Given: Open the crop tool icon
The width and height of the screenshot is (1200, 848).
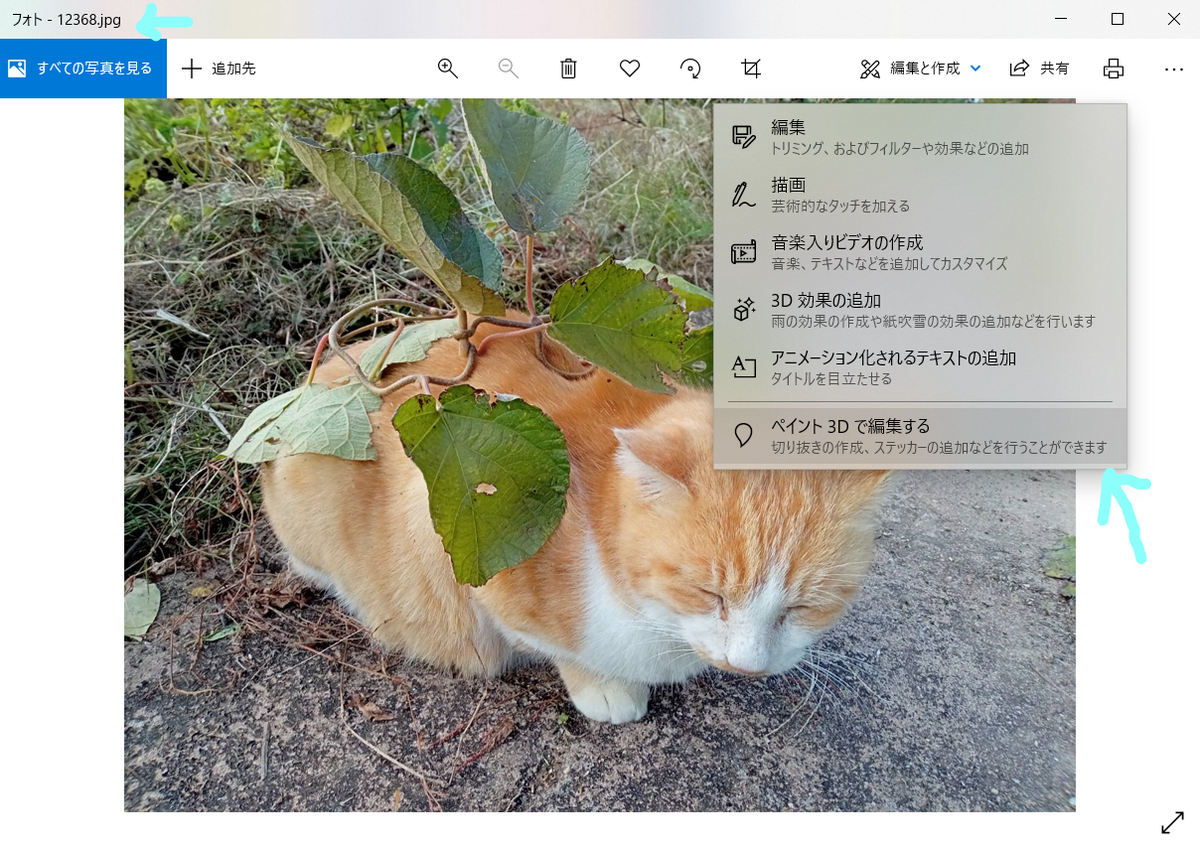Looking at the screenshot, I should click(751, 68).
